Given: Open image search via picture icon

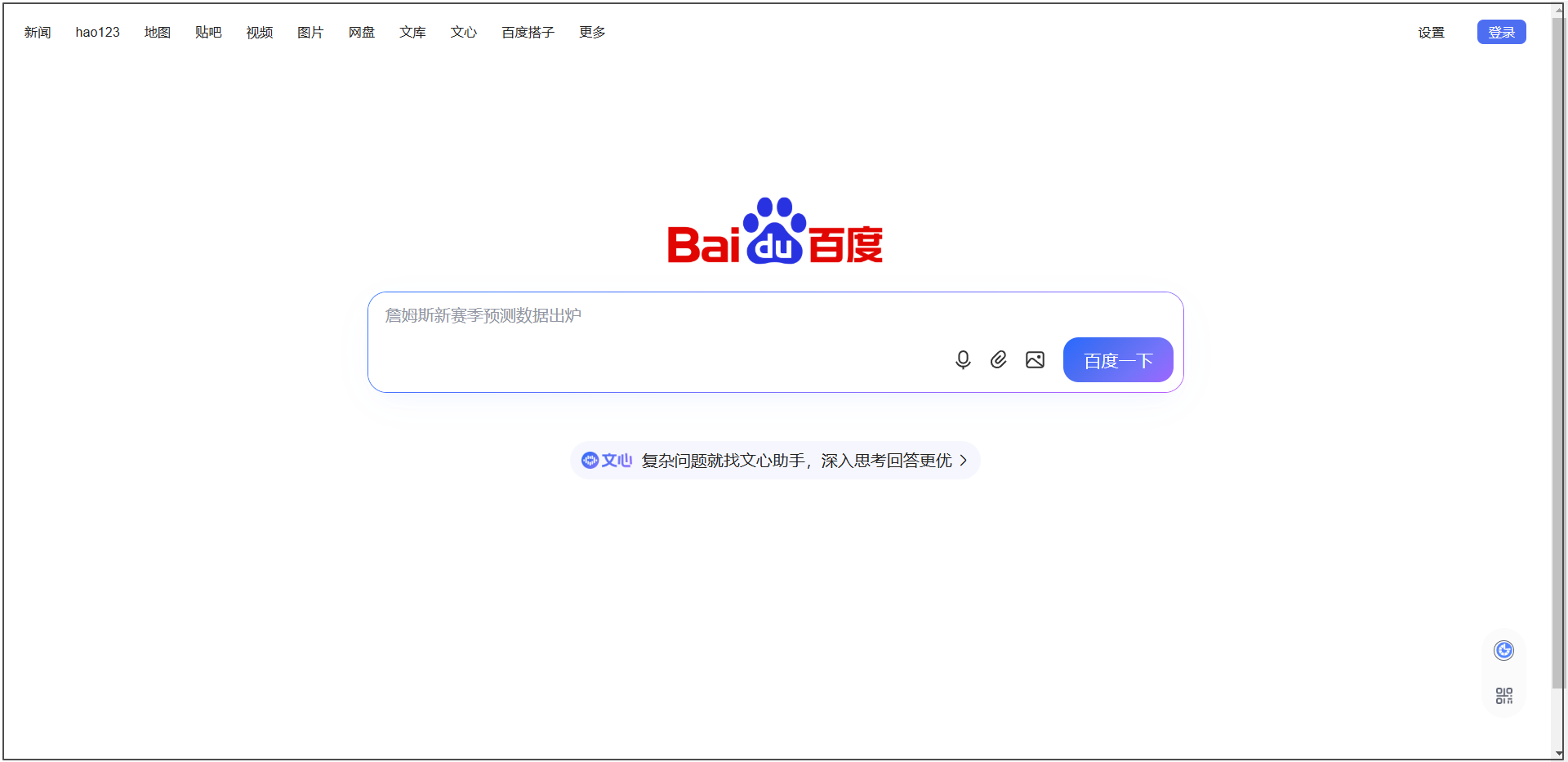Looking at the screenshot, I should (x=1035, y=359).
